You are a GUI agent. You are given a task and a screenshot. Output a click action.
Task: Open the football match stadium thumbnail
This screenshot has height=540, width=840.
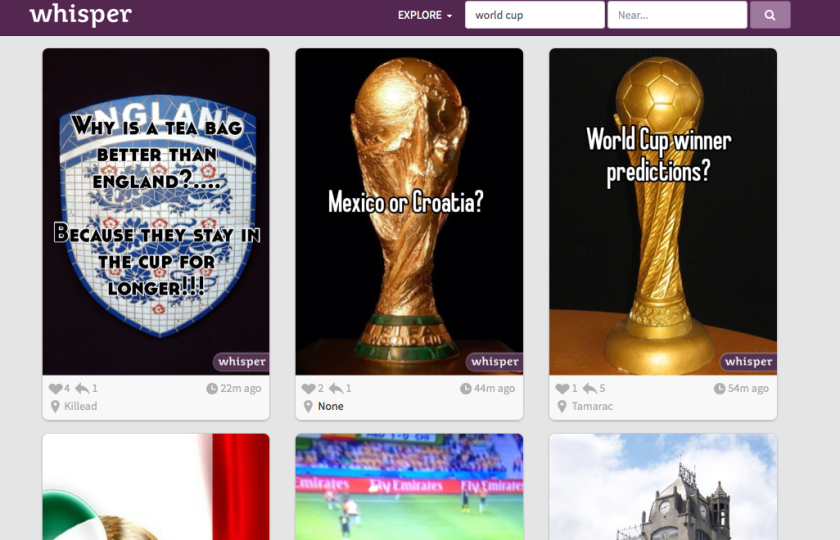click(x=409, y=487)
